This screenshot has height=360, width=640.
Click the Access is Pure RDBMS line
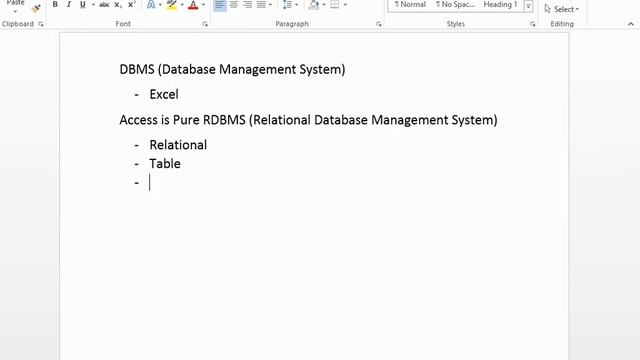308,120
